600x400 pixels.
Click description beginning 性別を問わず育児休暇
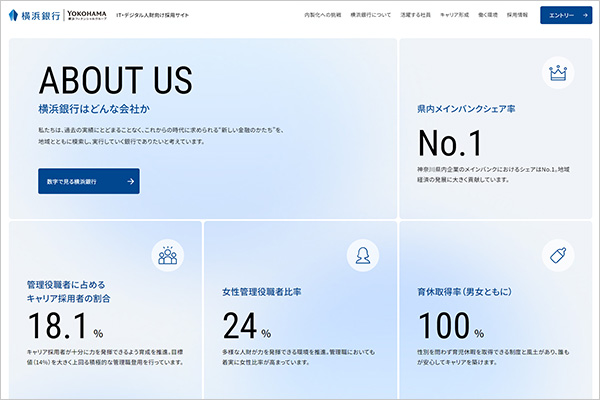tap(493, 357)
